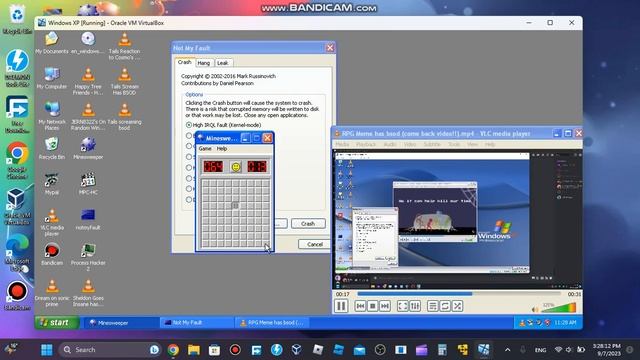This screenshot has height=360, width=640.
Task: Click Cancel in Not My Fault
Action: [x=314, y=244]
